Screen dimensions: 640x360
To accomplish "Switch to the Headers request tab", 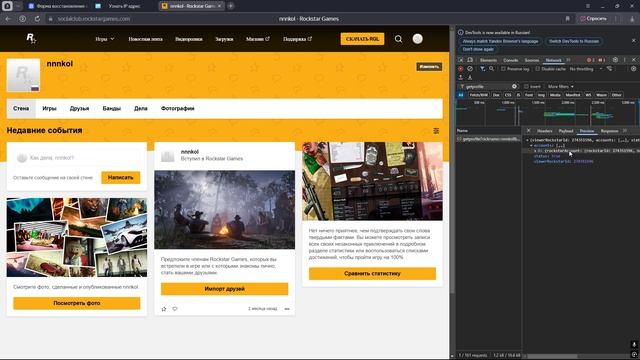I will pyautogui.click(x=544, y=131).
